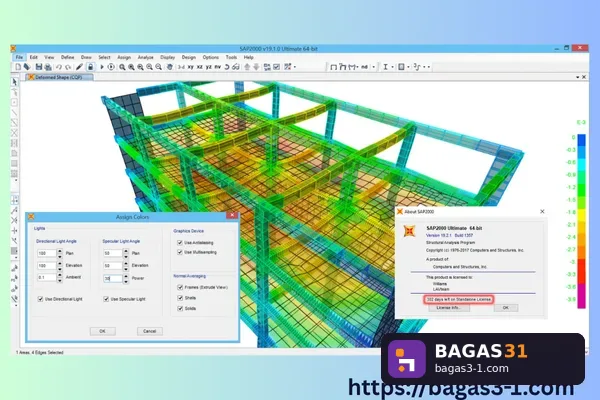Screen dimensions: 600x400
Task: Click the Rubber Band Zoom magnifier
Action: 122,67
